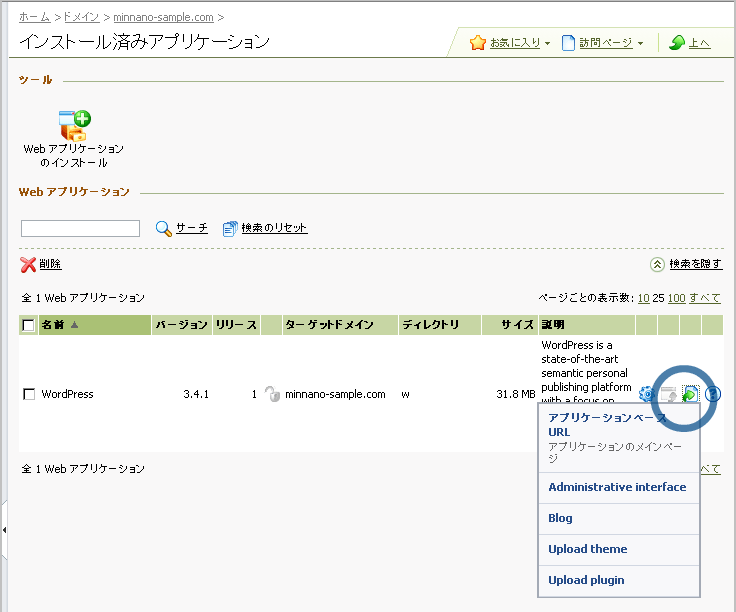Choose Administrative interface from the popup
The height and width of the screenshot is (612, 736).
(x=617, y=487)
